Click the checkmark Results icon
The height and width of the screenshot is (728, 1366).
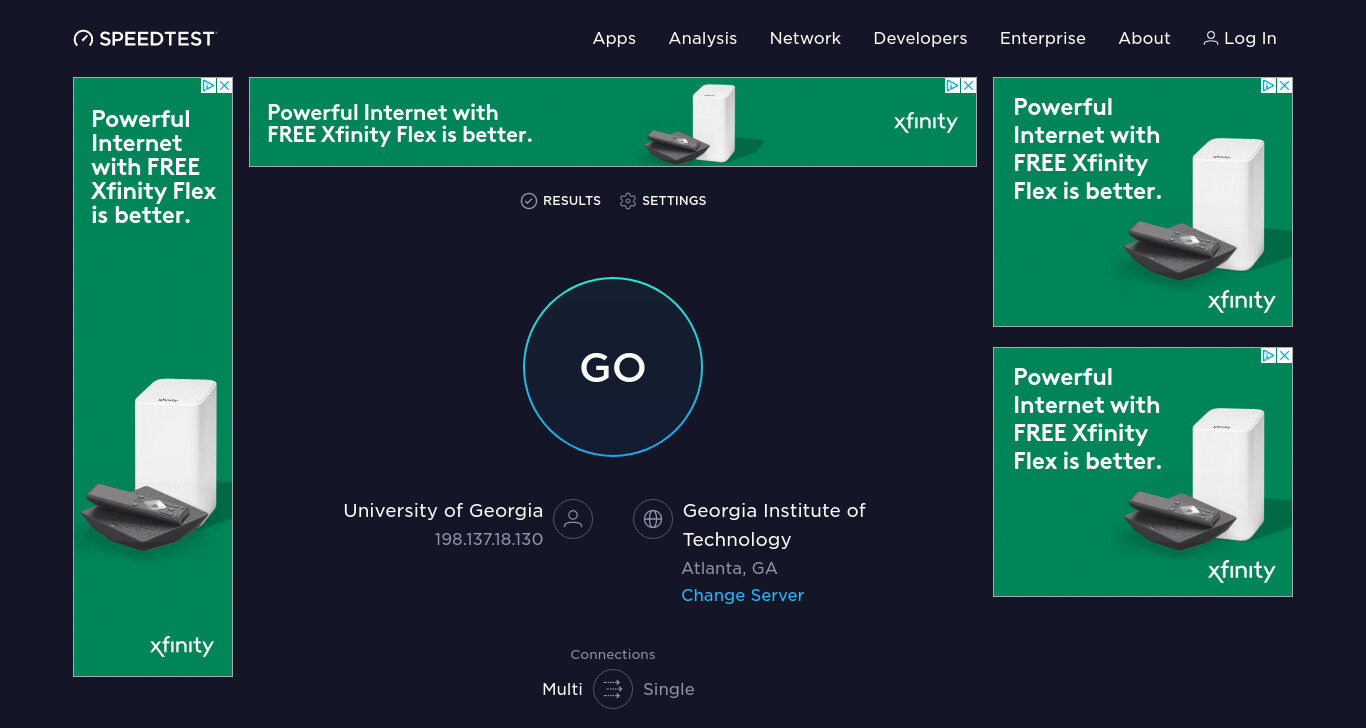(x=529, y=201)
